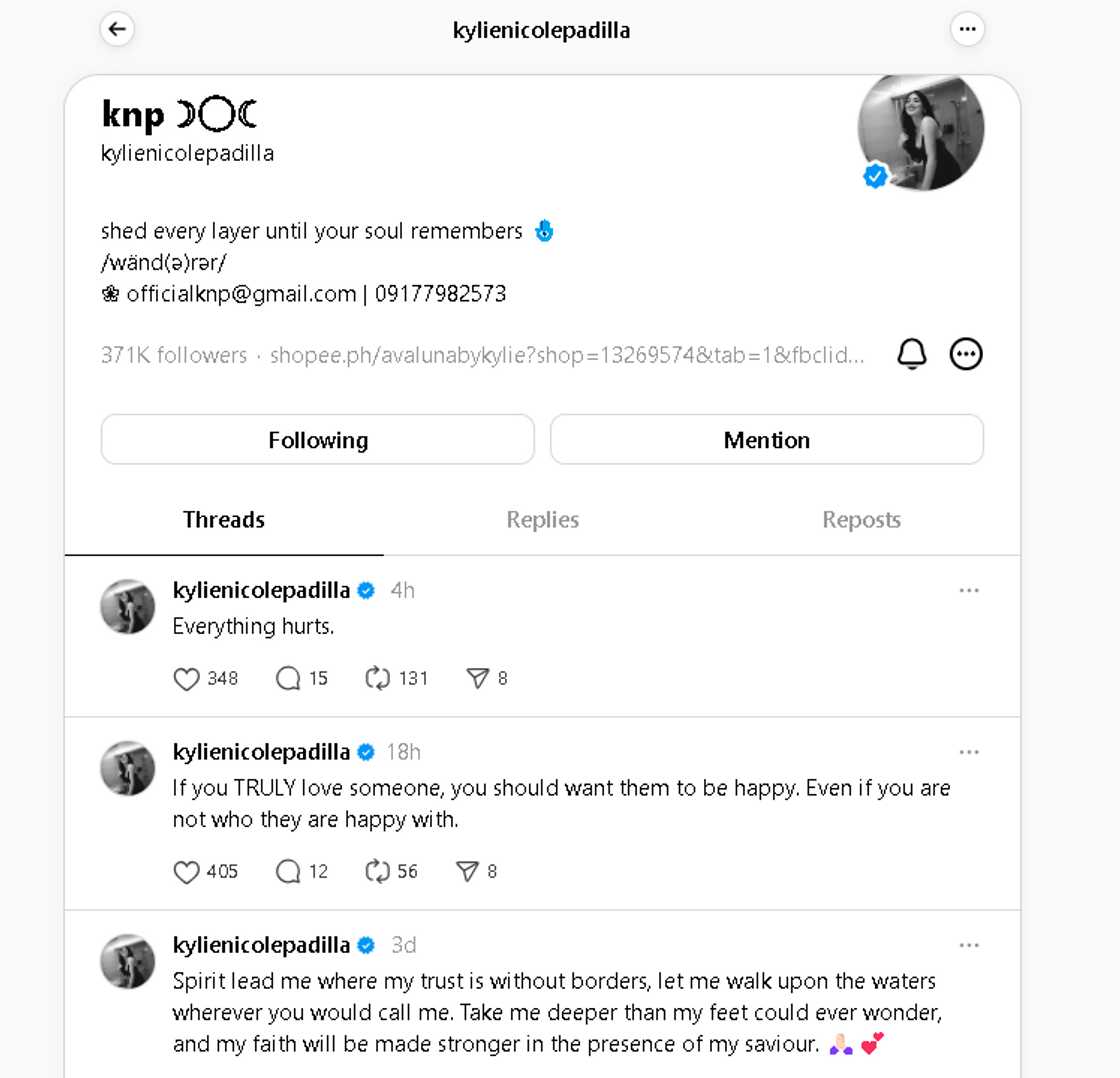1120x1078 pixels.
Task: Share the "Everything hurts" post
Action: tap(479, 678)
